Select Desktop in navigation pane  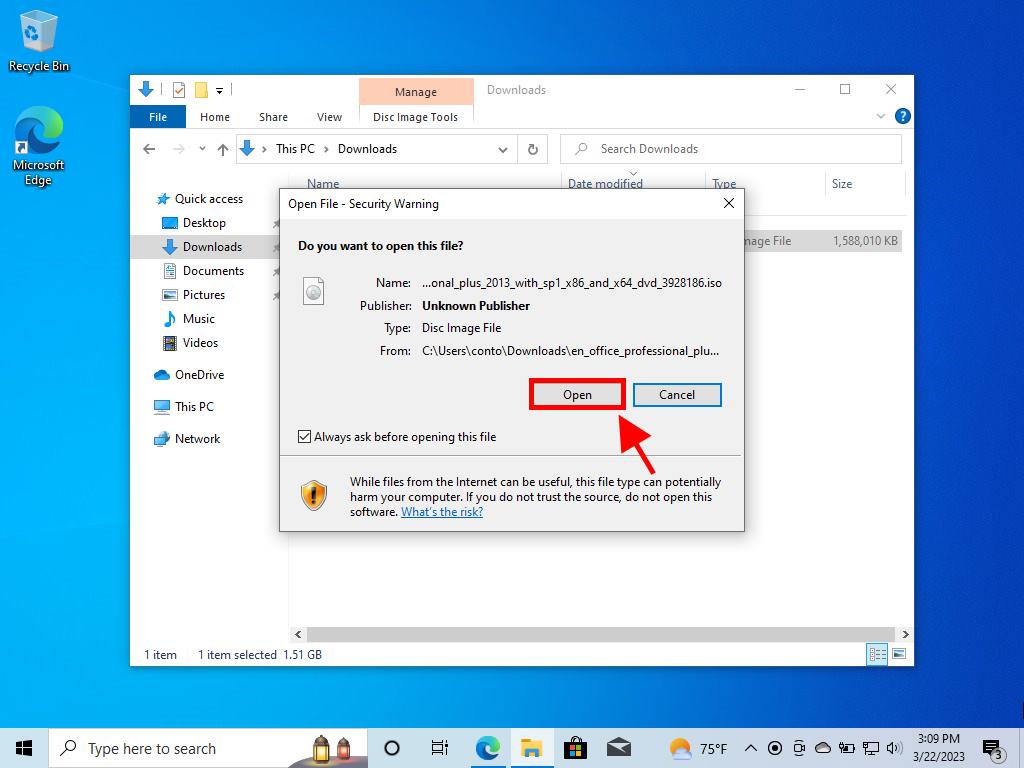point(204,223)
